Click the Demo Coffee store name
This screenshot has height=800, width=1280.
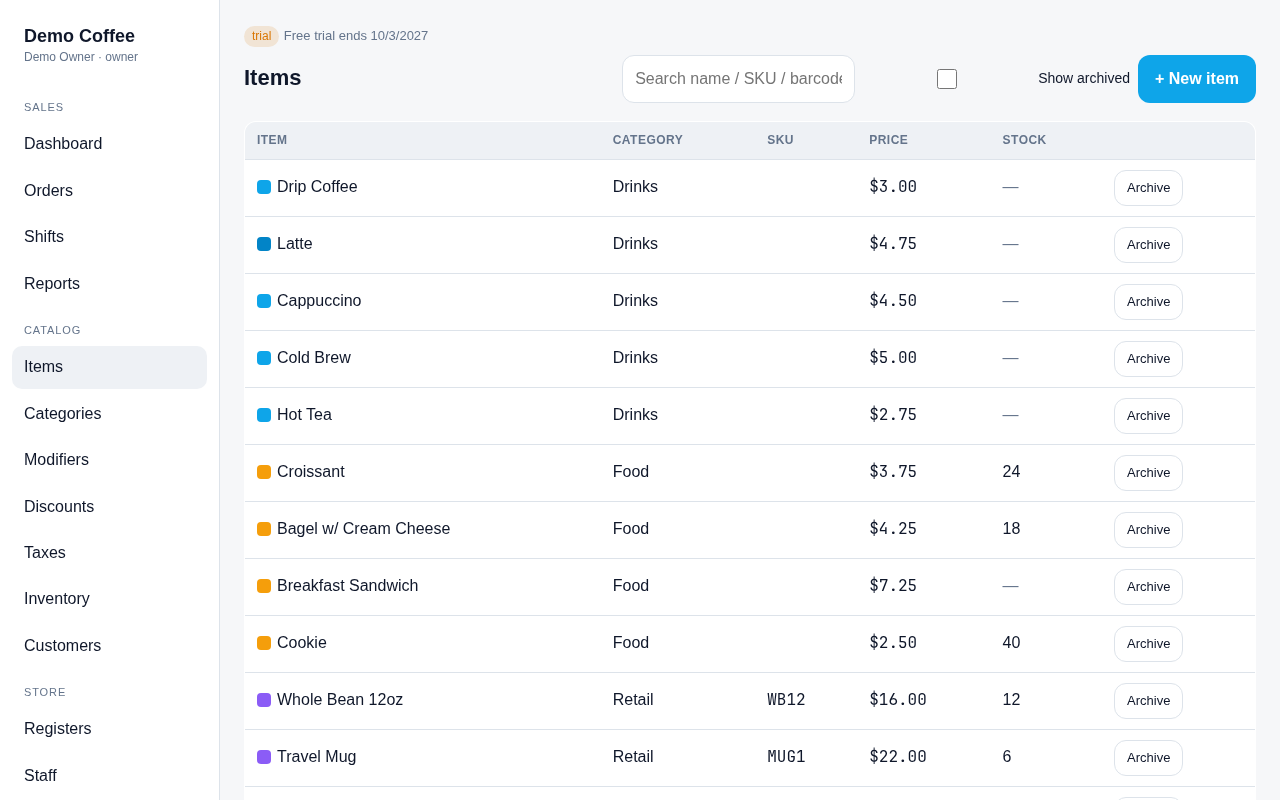[x=79, y=36]
